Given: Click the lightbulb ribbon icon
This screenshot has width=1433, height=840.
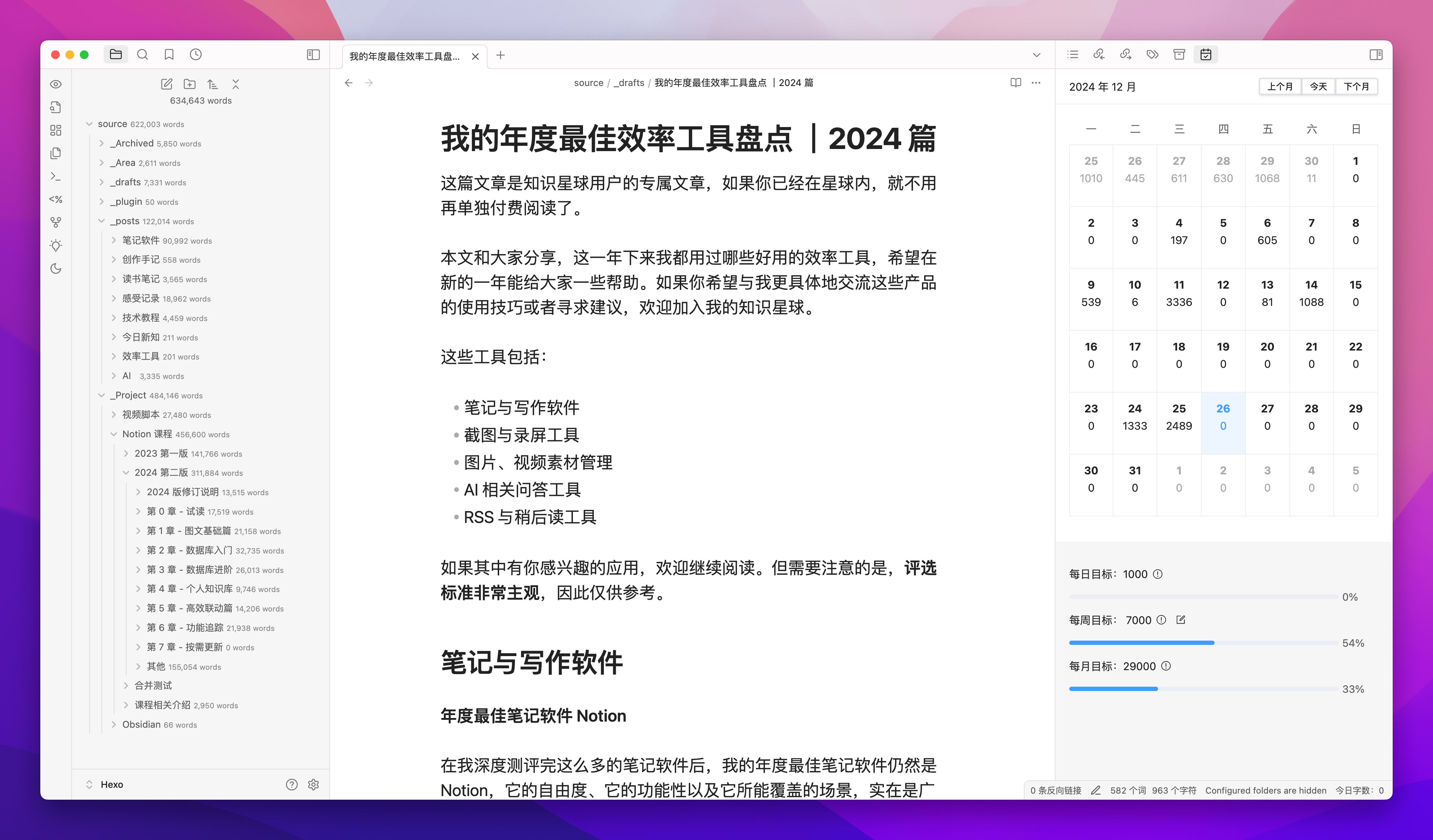Looking at the screenshot, I should pos(56,246).
